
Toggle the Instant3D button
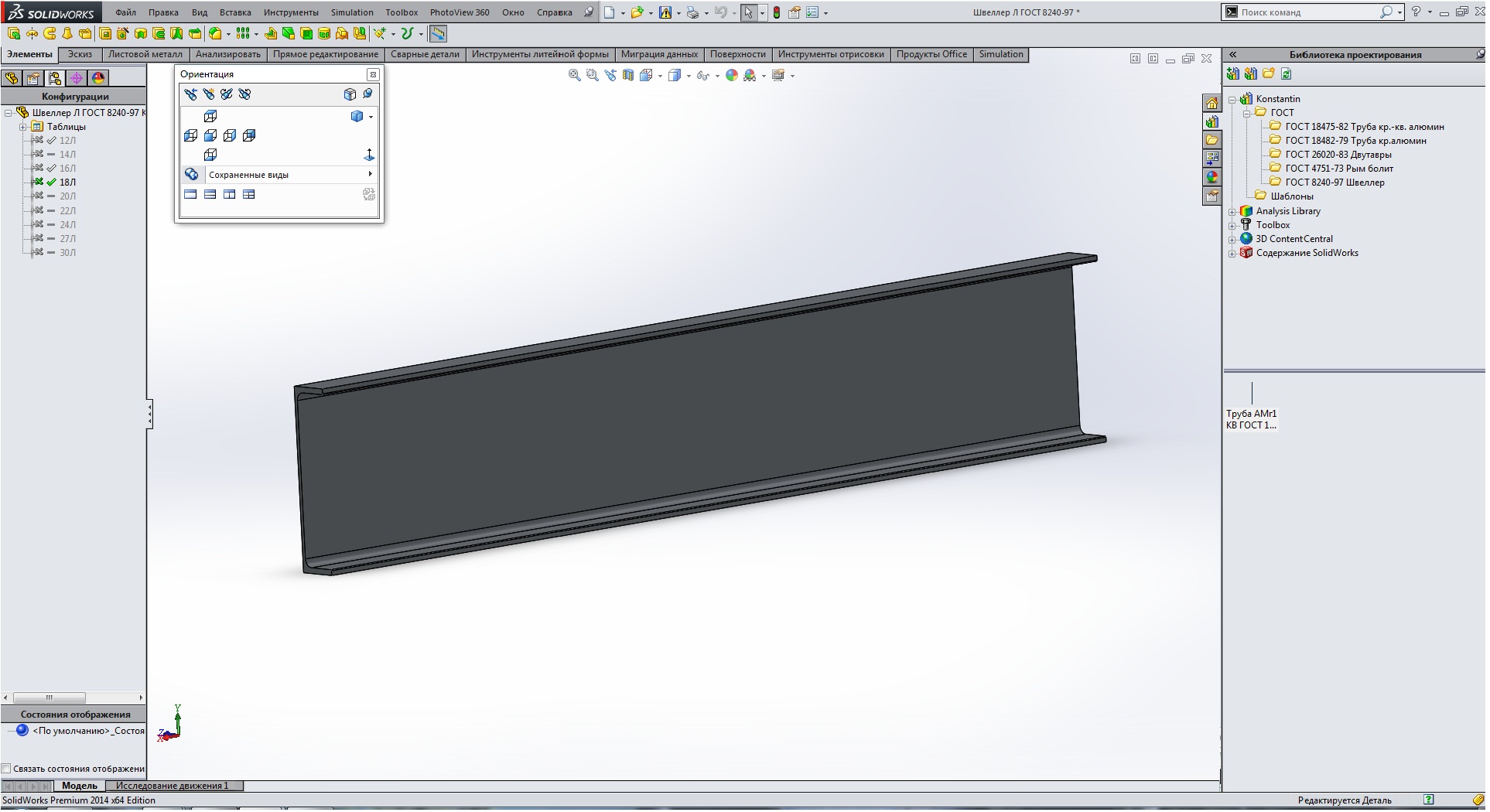pyautogui.click(x=438, y=34)
